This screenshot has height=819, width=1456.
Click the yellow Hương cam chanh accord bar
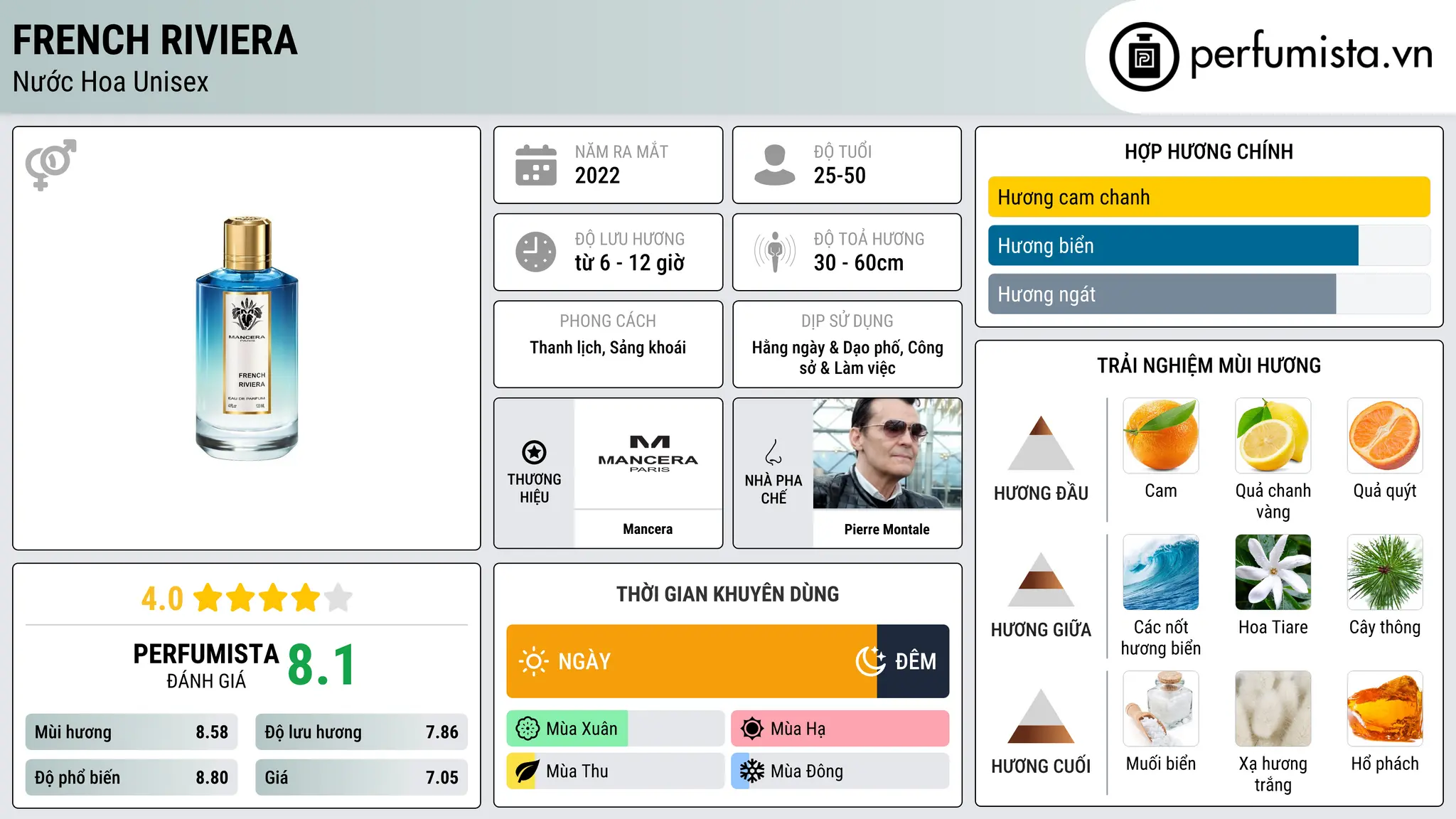[x=1209, y=197]
